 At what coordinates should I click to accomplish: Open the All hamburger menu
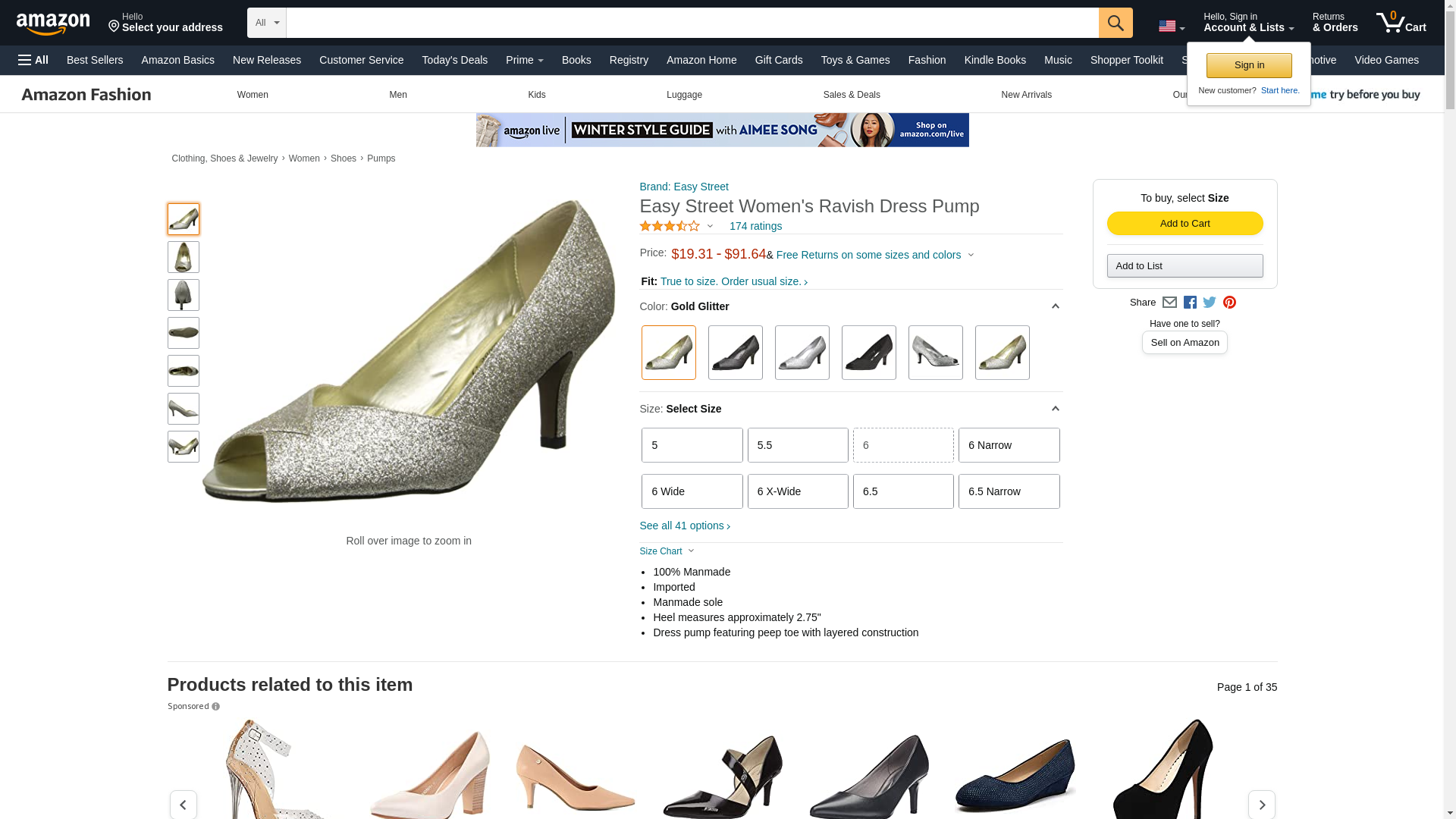coord(33,60)
